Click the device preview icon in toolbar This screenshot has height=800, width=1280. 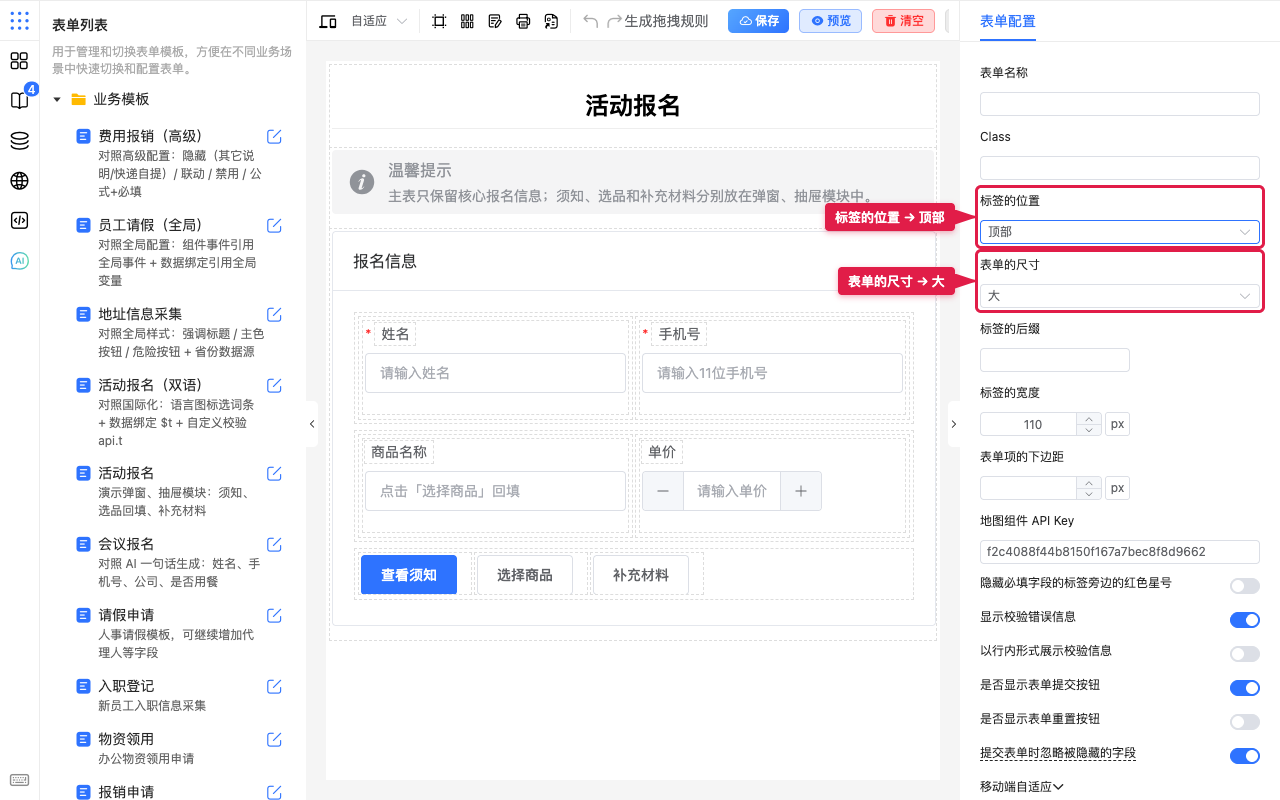327,21
